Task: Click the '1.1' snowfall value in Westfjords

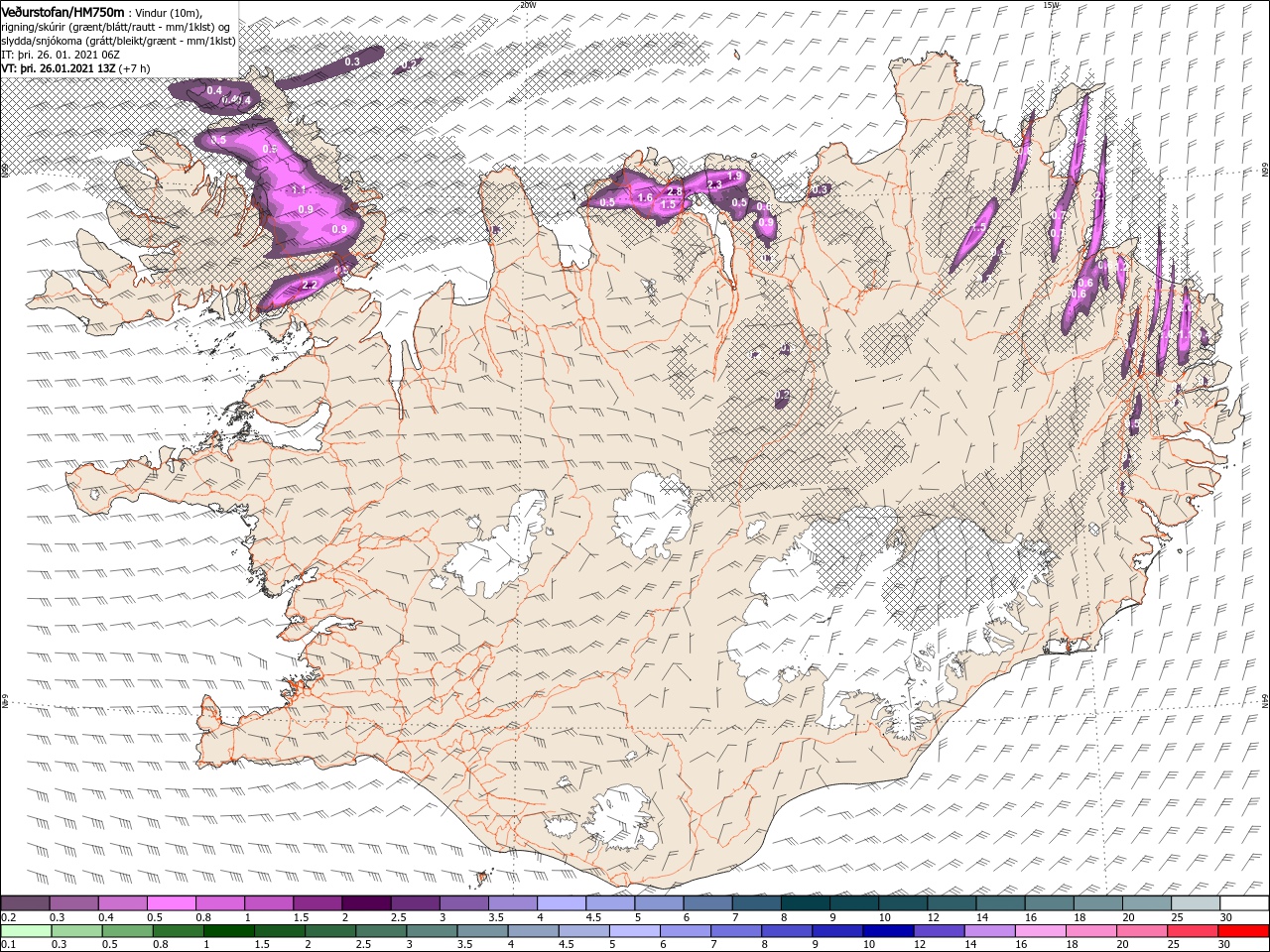Action: tap(298, 189)
